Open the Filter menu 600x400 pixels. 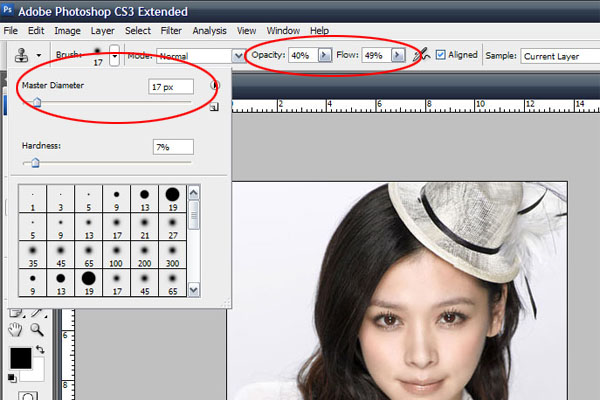(171, 31)
